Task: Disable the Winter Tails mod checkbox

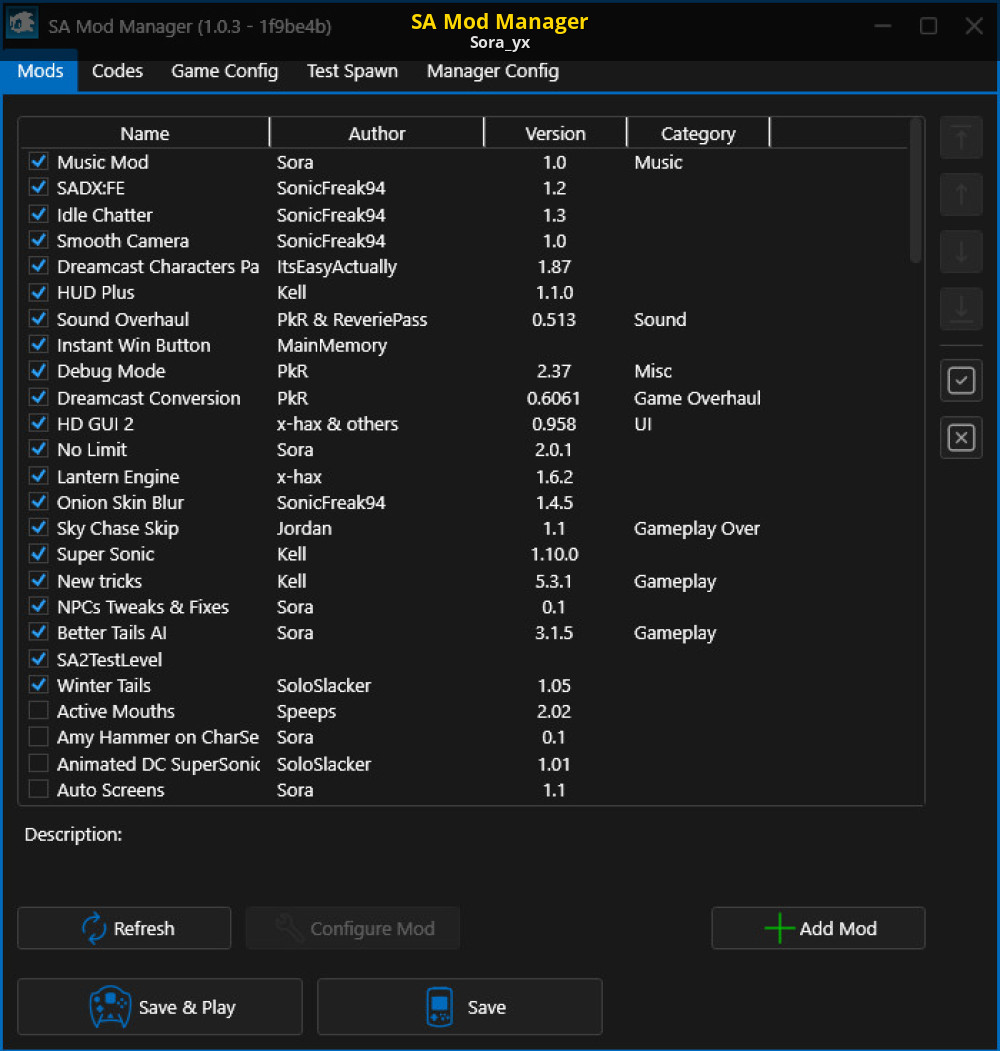Action: click(39, 685)
